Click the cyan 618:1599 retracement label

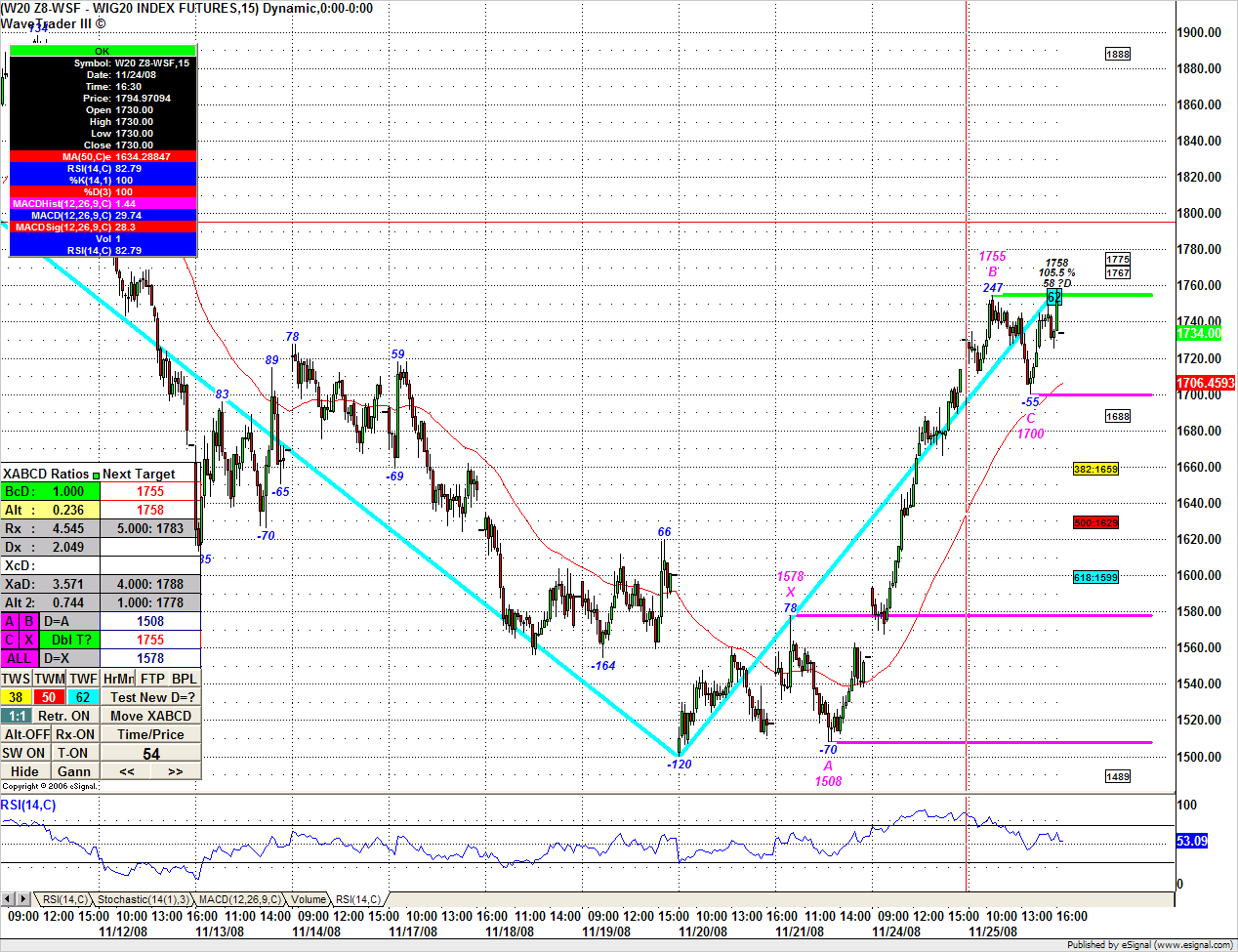(1095, 577)
